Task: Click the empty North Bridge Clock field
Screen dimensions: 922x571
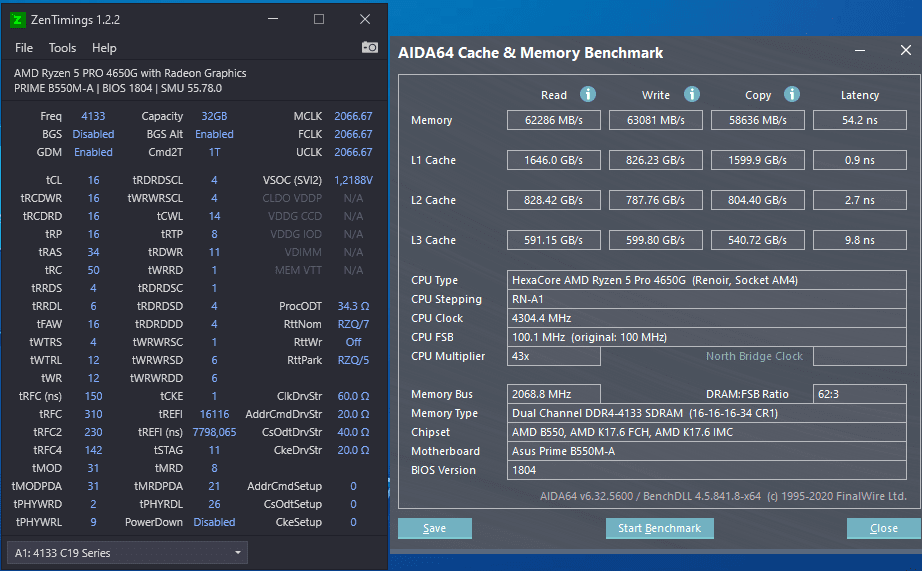Action: (x=860, y=356)
